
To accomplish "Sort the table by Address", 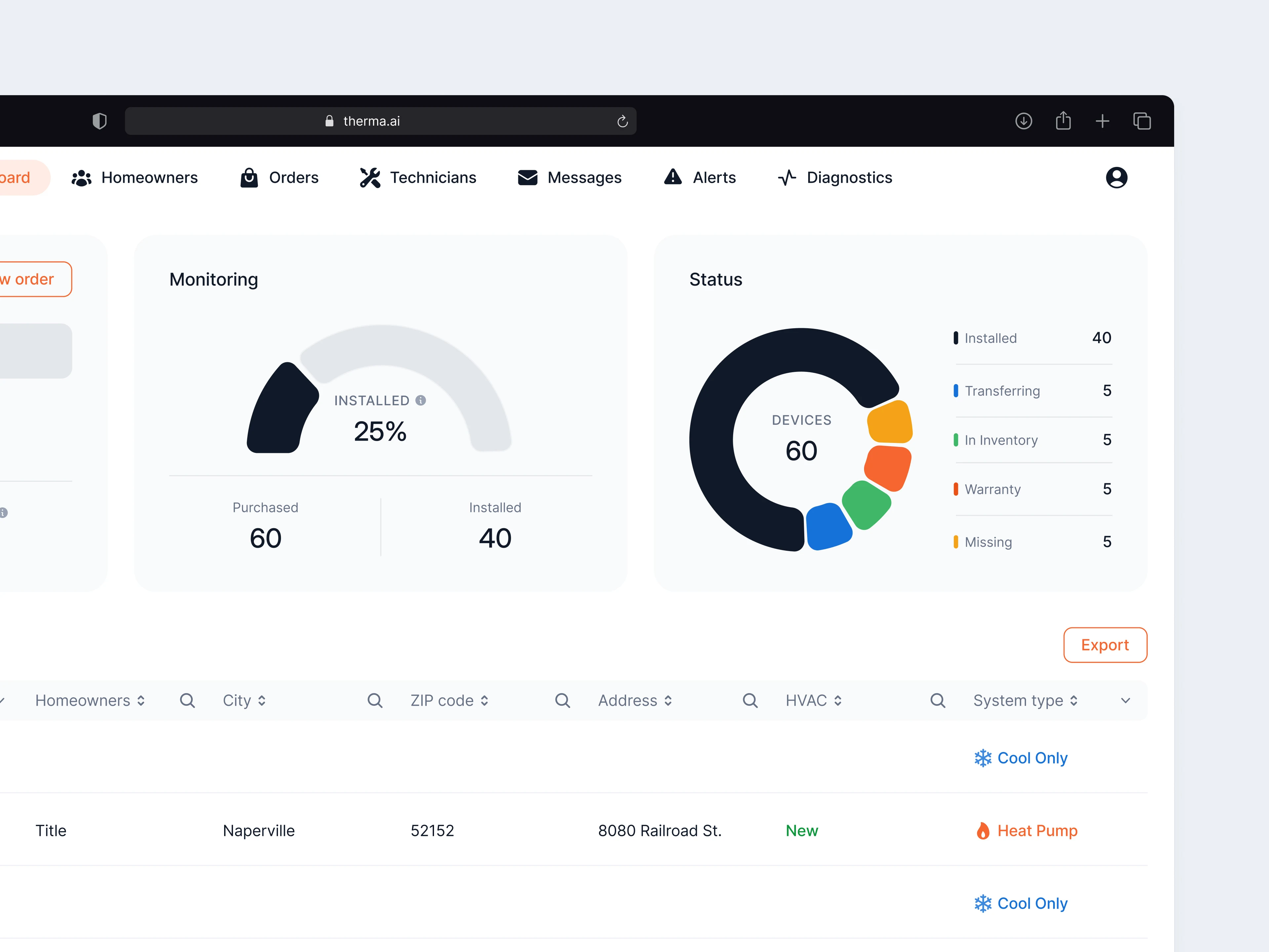I will point(668,701).
